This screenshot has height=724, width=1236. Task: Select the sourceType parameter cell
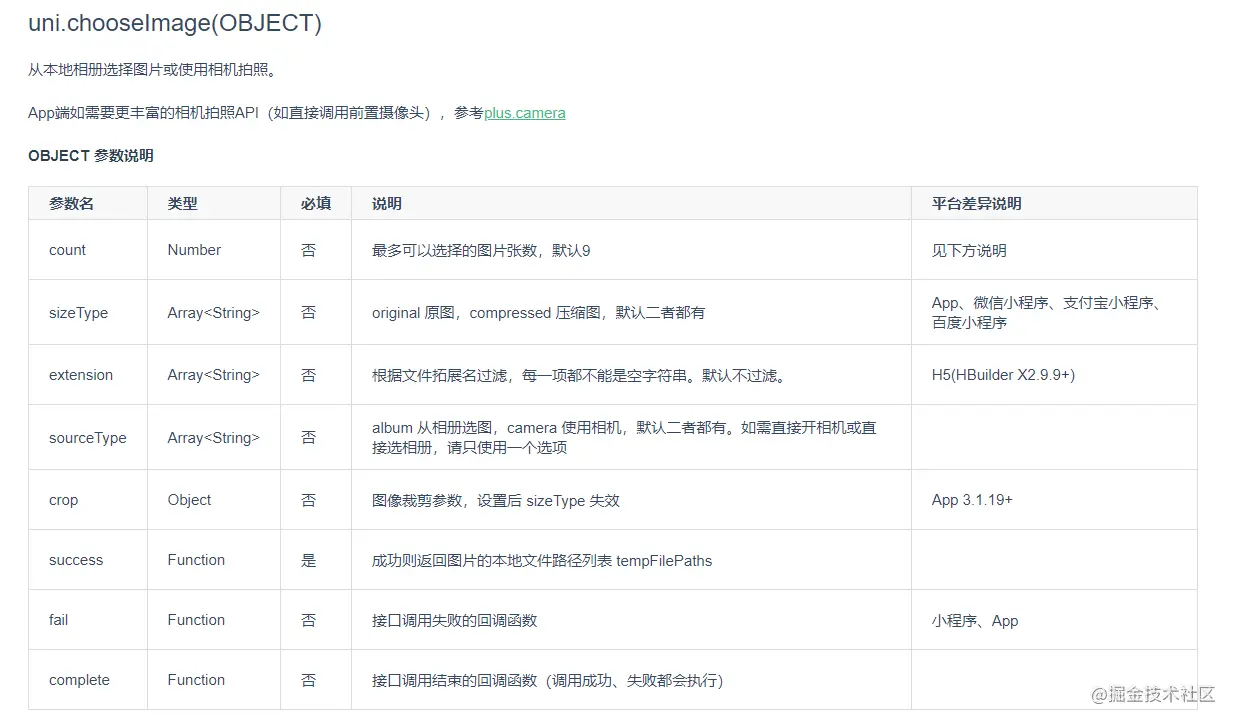(87, 437)
